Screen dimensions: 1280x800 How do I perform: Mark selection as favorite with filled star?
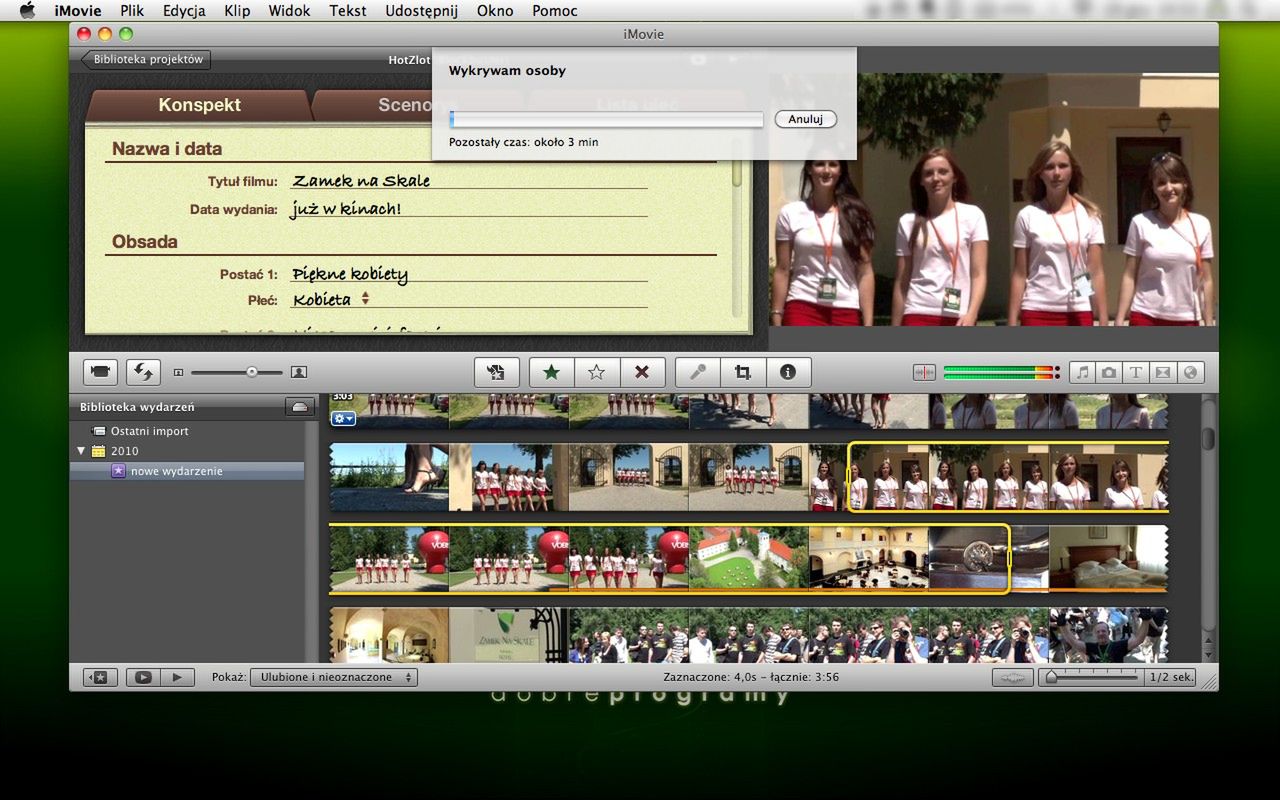pos(551,372)
